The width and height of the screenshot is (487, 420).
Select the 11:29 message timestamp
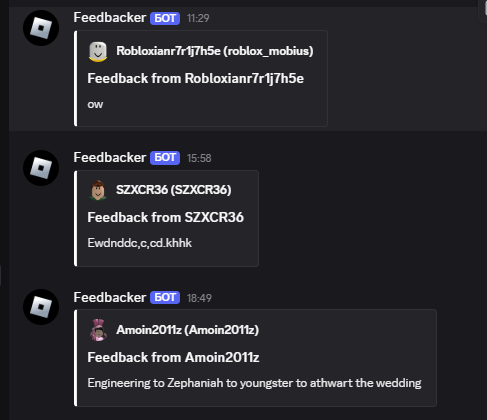pyautogui.click(x=198, y=18)
